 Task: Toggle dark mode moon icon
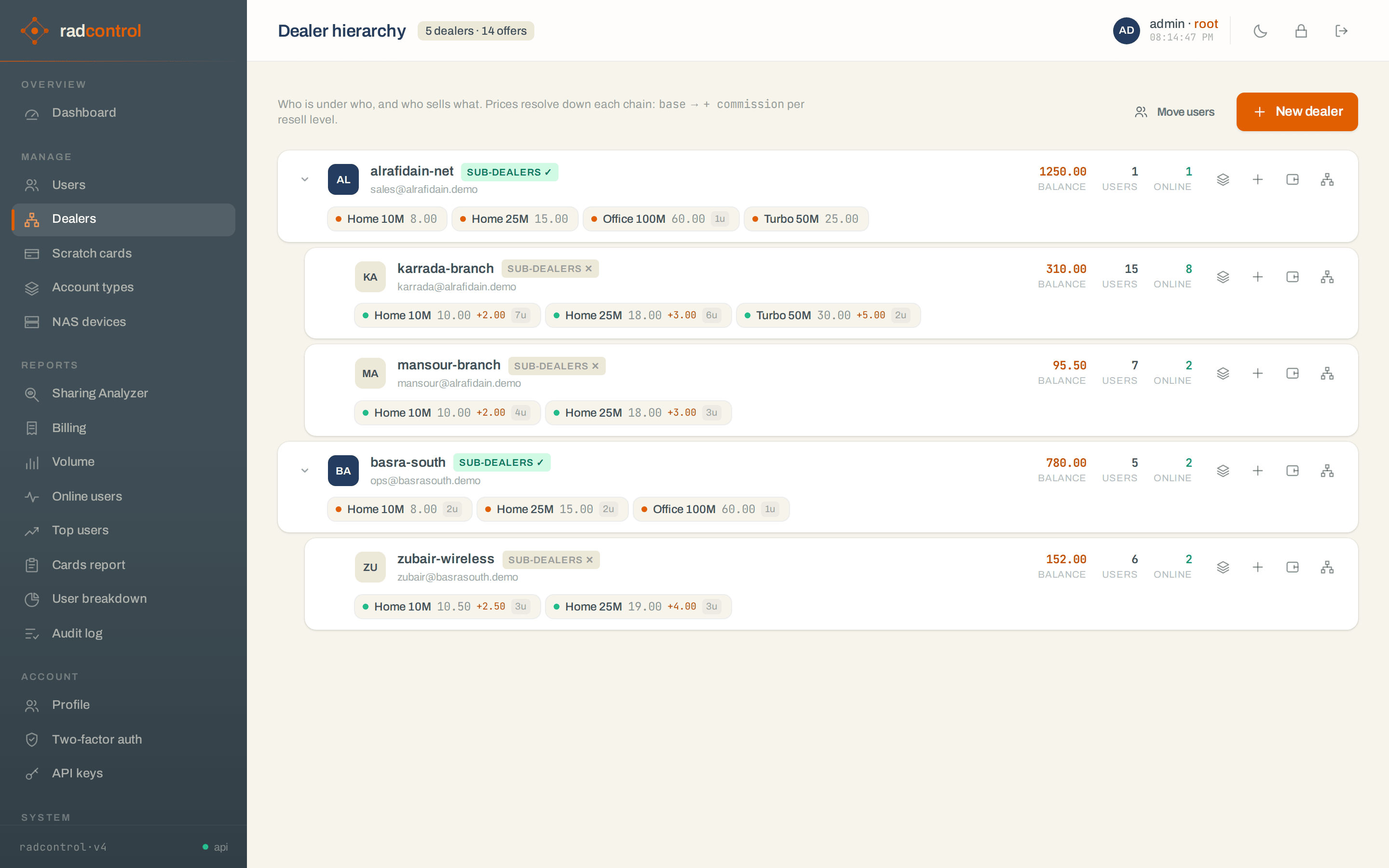click(1260, 31)
